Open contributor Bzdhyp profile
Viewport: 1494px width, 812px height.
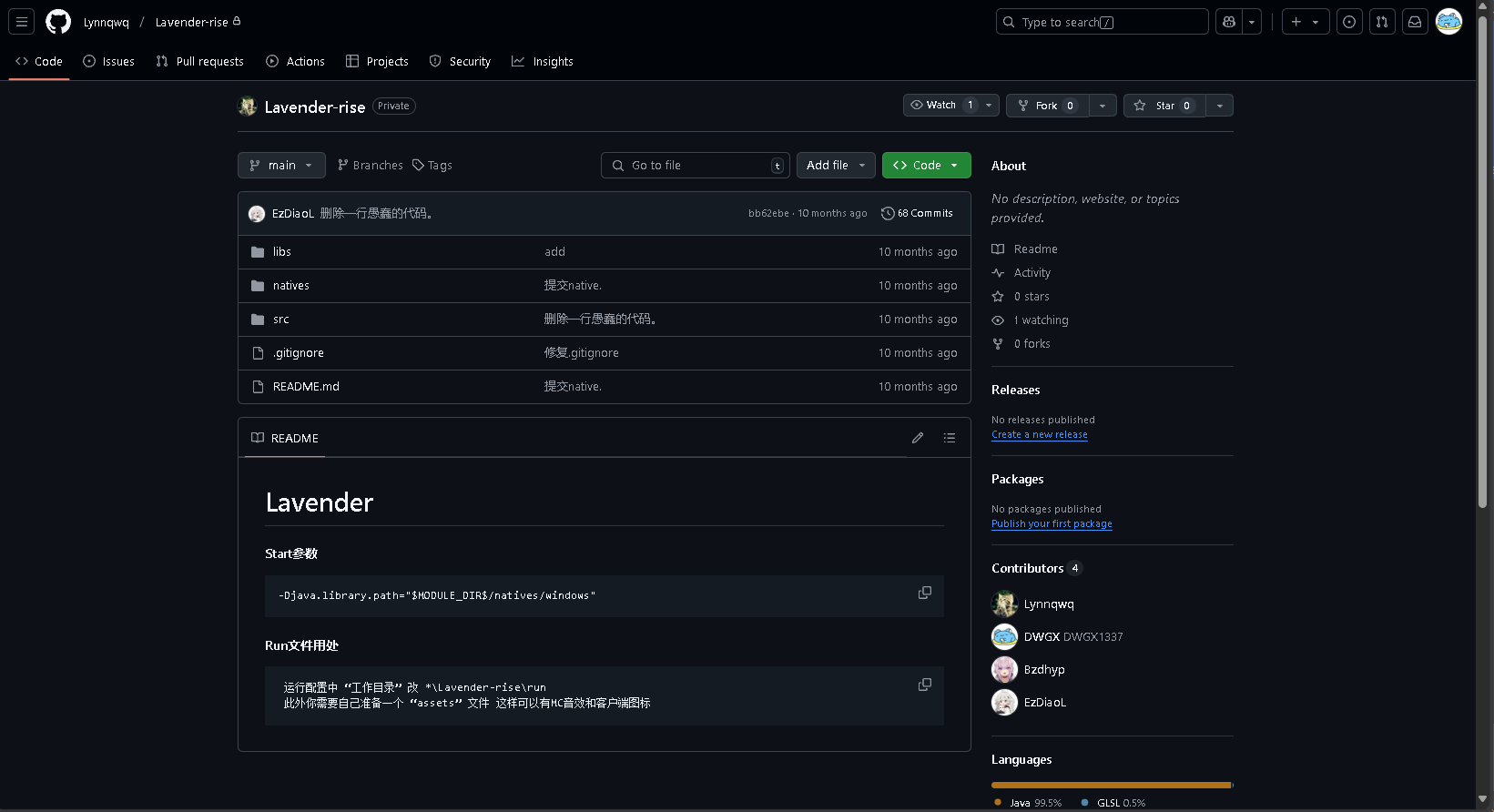click(x=1044, y=670)
